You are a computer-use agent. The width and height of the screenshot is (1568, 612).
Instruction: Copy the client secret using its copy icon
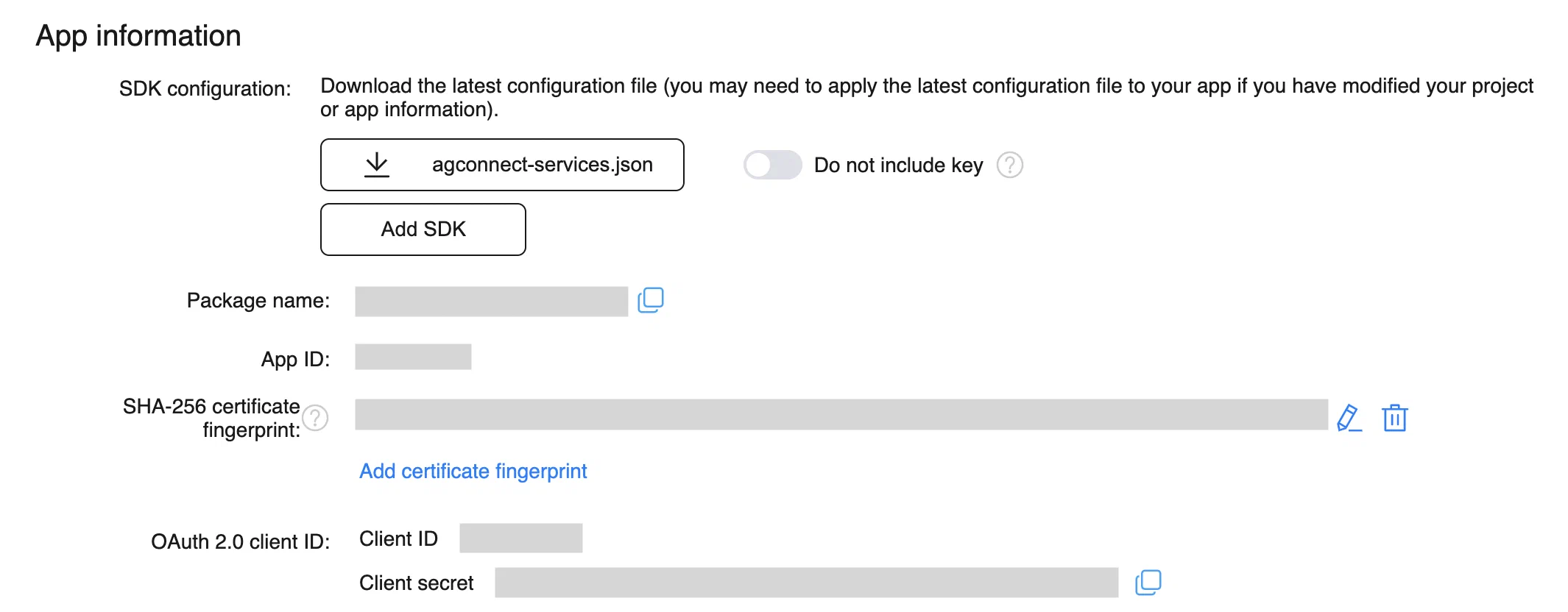tap(1148, 583)
